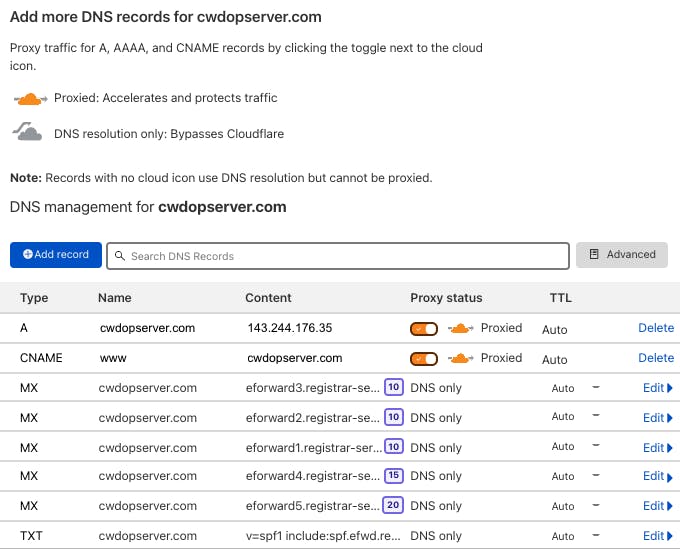Click the Type column header
Image resolution: width=680 pixels, height=549 pixels.
pos(34,298)
